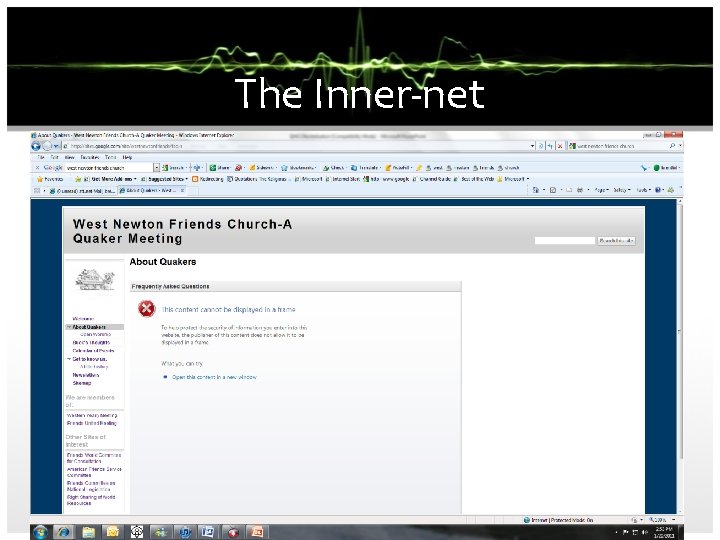Click the Share button on Google toolbar
720x540 pixels.
(x=220, y=168)
